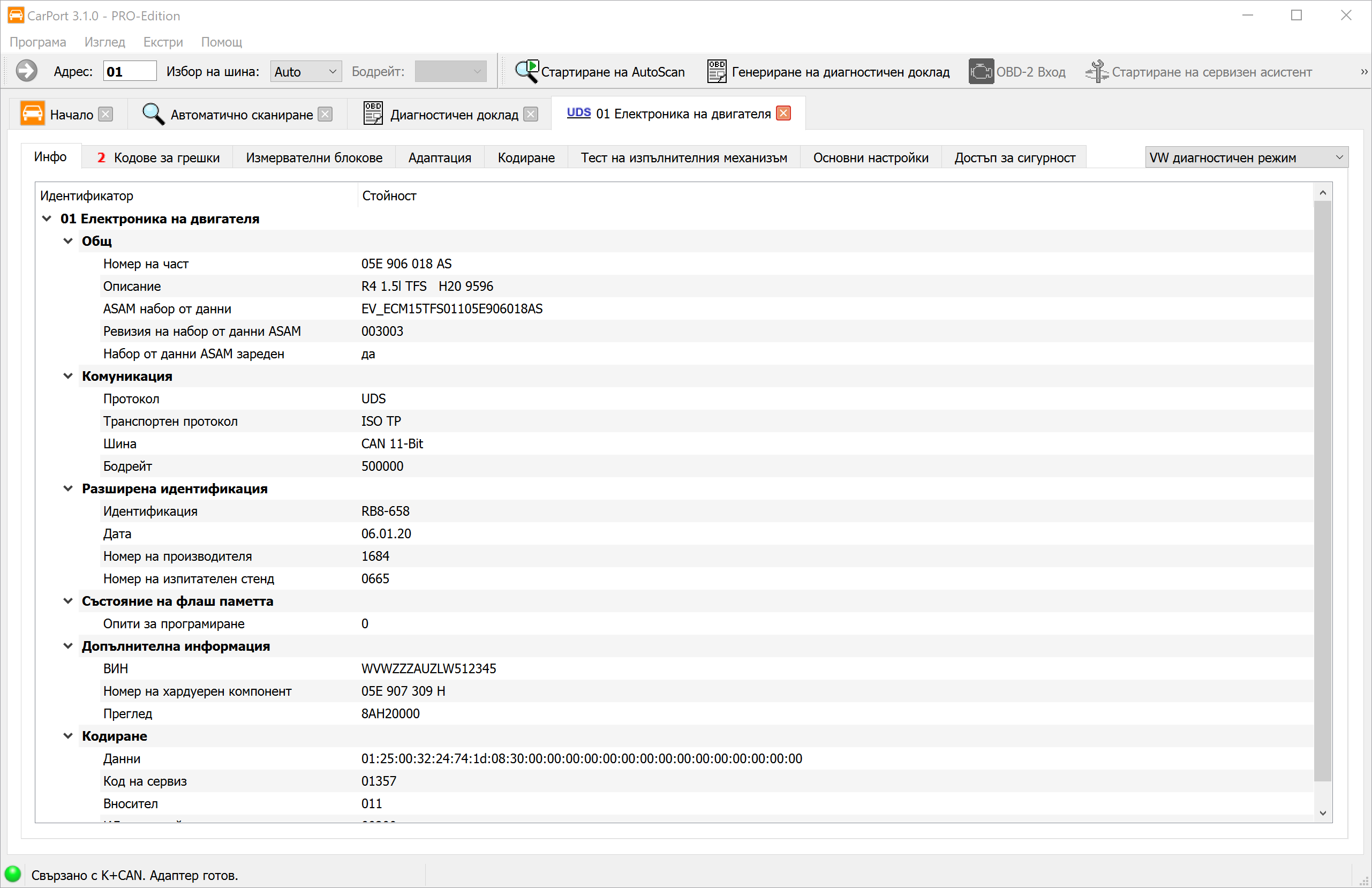
Task: Open the Избор на шина Auto dropdown
Action: click(x=306, y=72)
